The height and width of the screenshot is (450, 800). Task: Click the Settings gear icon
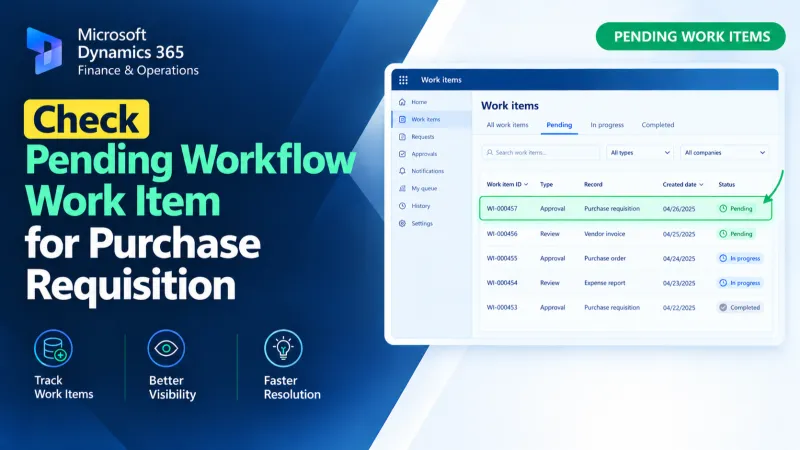[402, 223]
